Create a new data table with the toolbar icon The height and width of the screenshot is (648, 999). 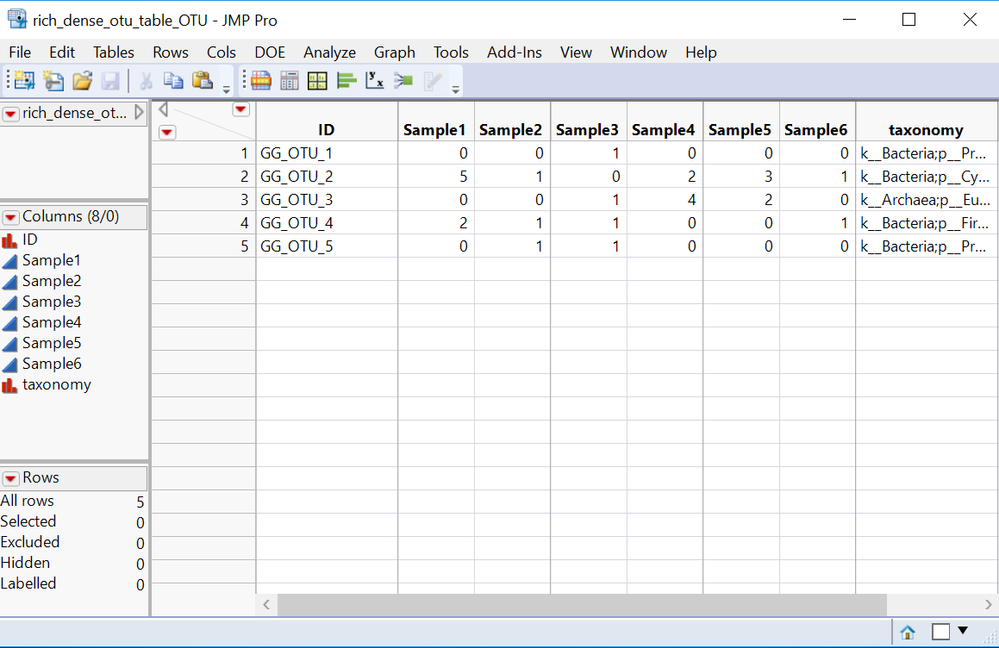25,80
